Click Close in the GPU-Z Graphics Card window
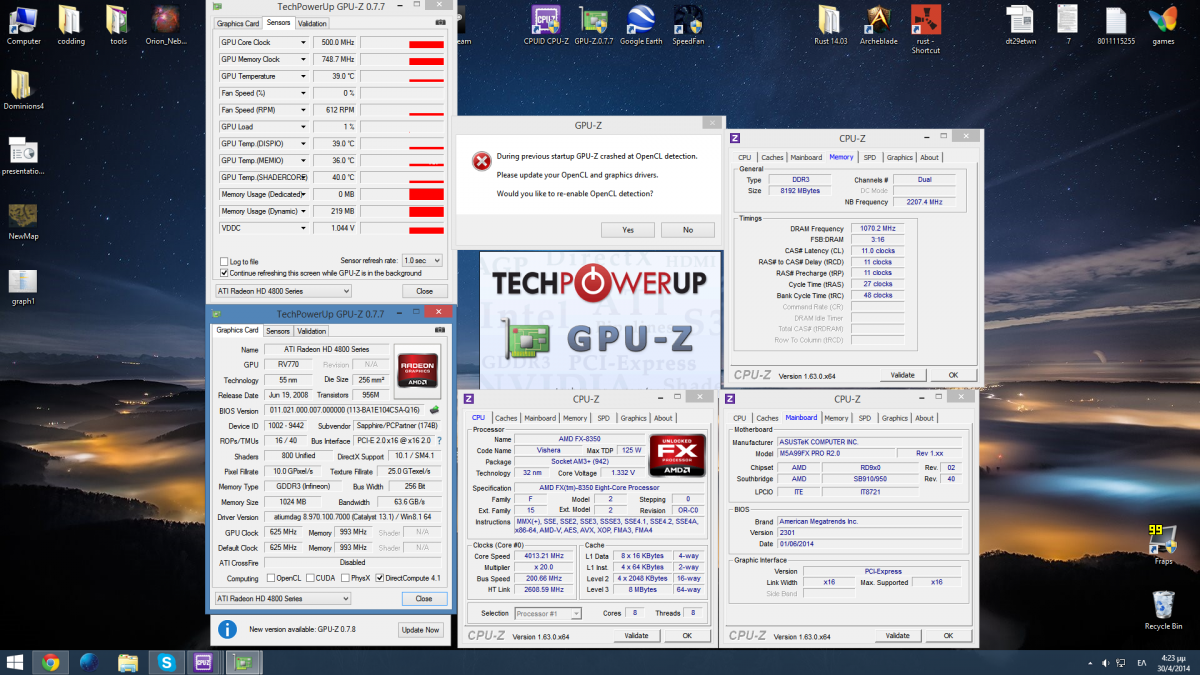 424,599
